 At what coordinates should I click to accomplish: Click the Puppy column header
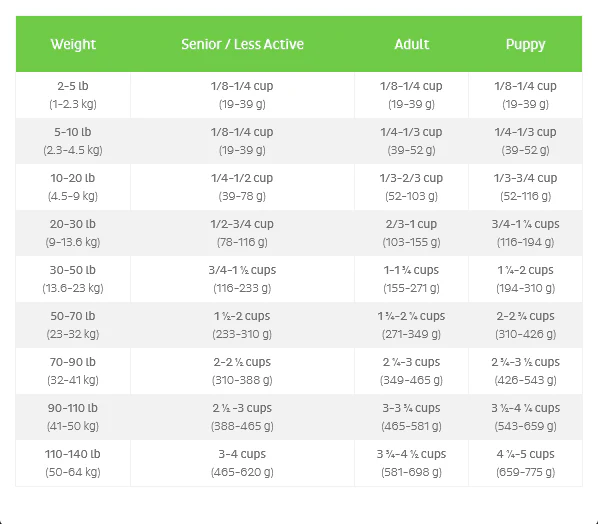click(525, 44)
